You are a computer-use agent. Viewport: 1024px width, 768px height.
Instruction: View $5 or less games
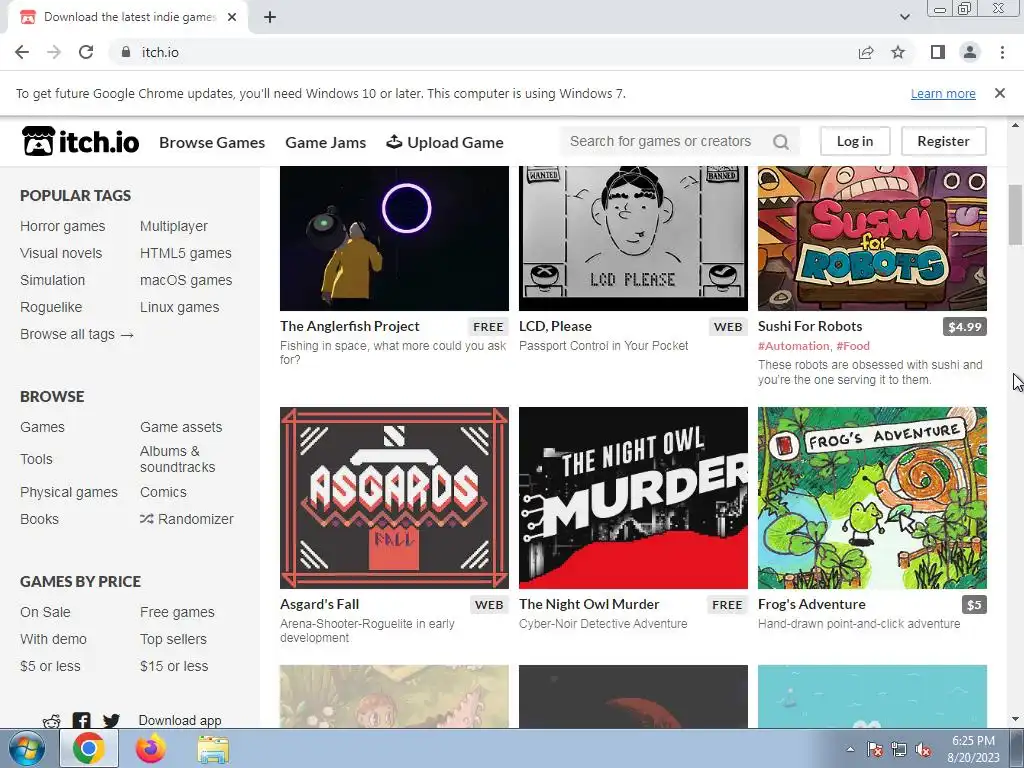(x=50, y=666)
